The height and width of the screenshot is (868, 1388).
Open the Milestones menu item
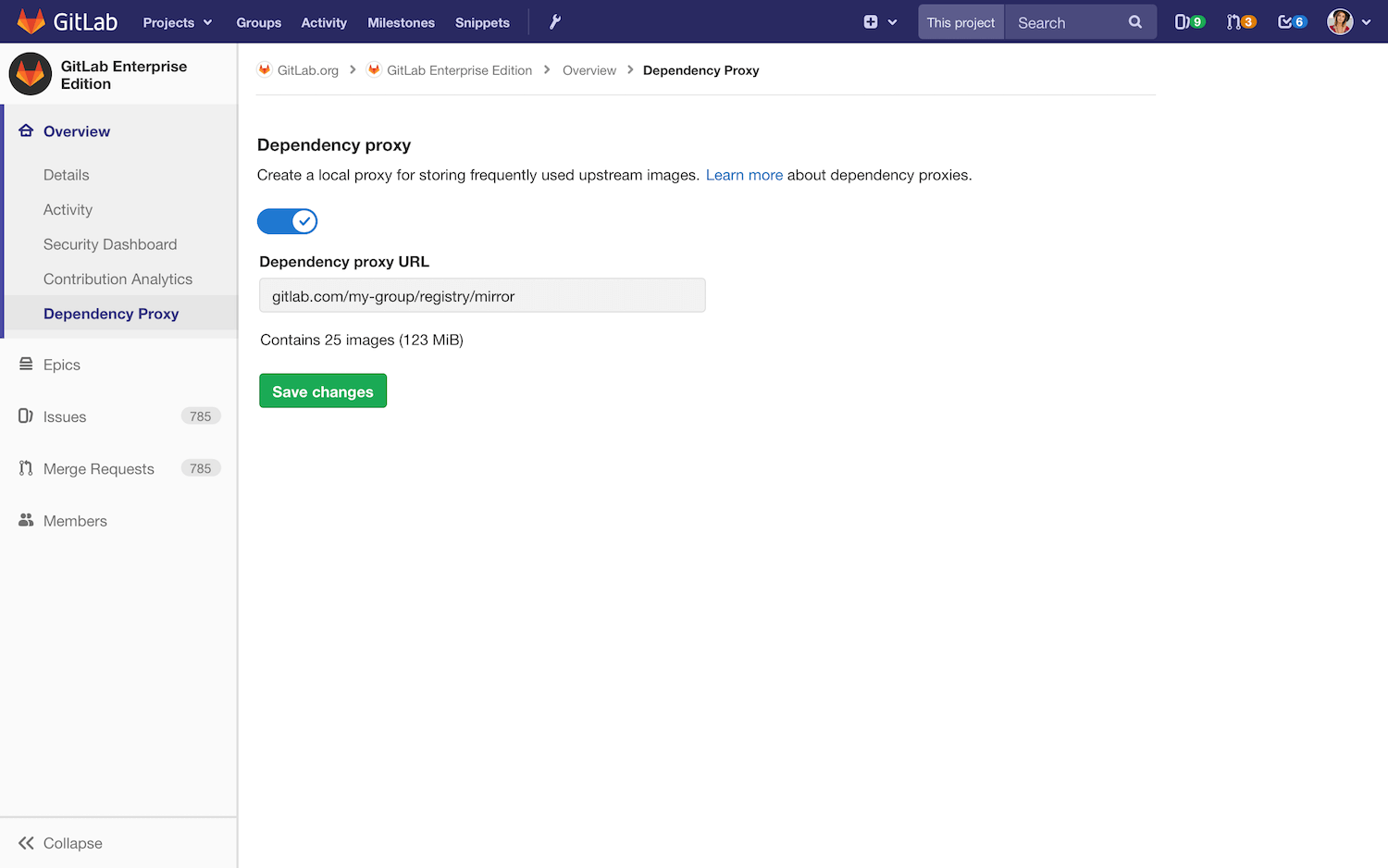click(401, 22)
